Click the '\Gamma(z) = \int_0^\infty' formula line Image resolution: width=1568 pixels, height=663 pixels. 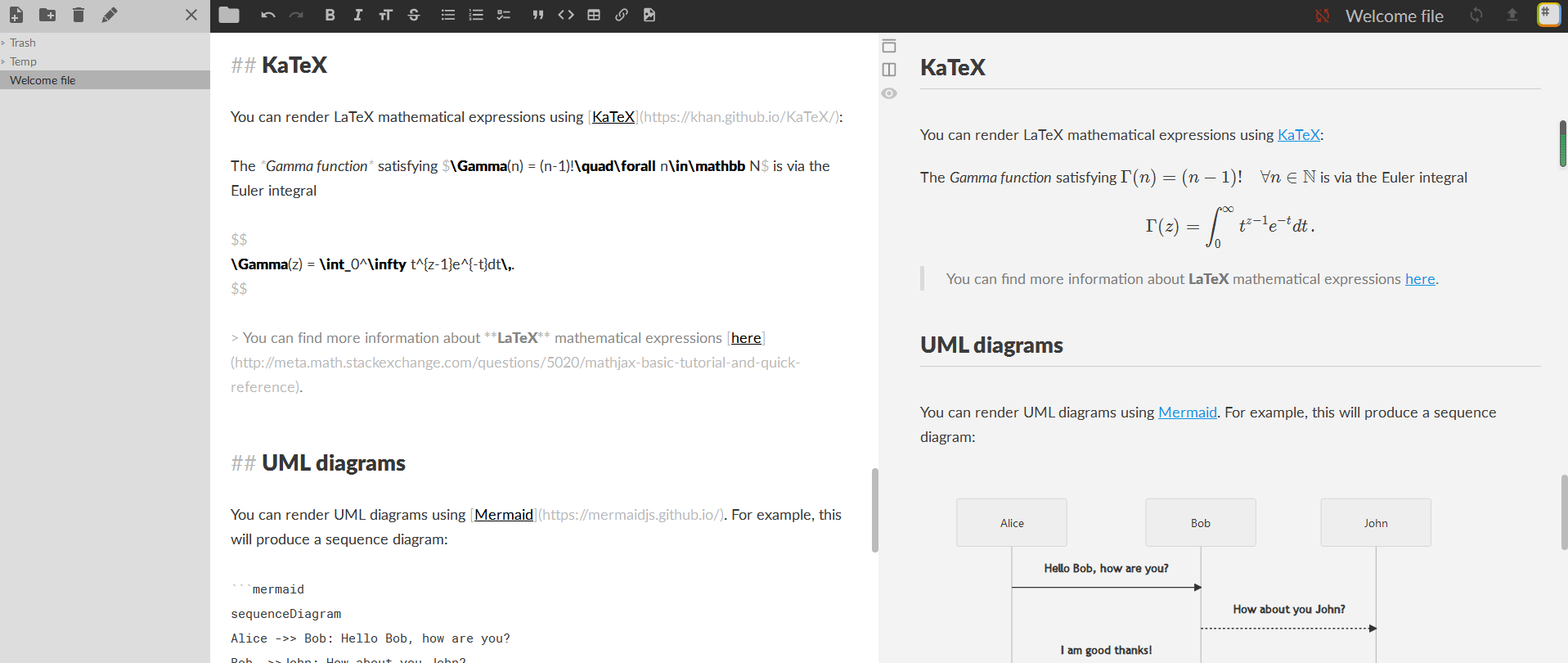coord(373,264)
